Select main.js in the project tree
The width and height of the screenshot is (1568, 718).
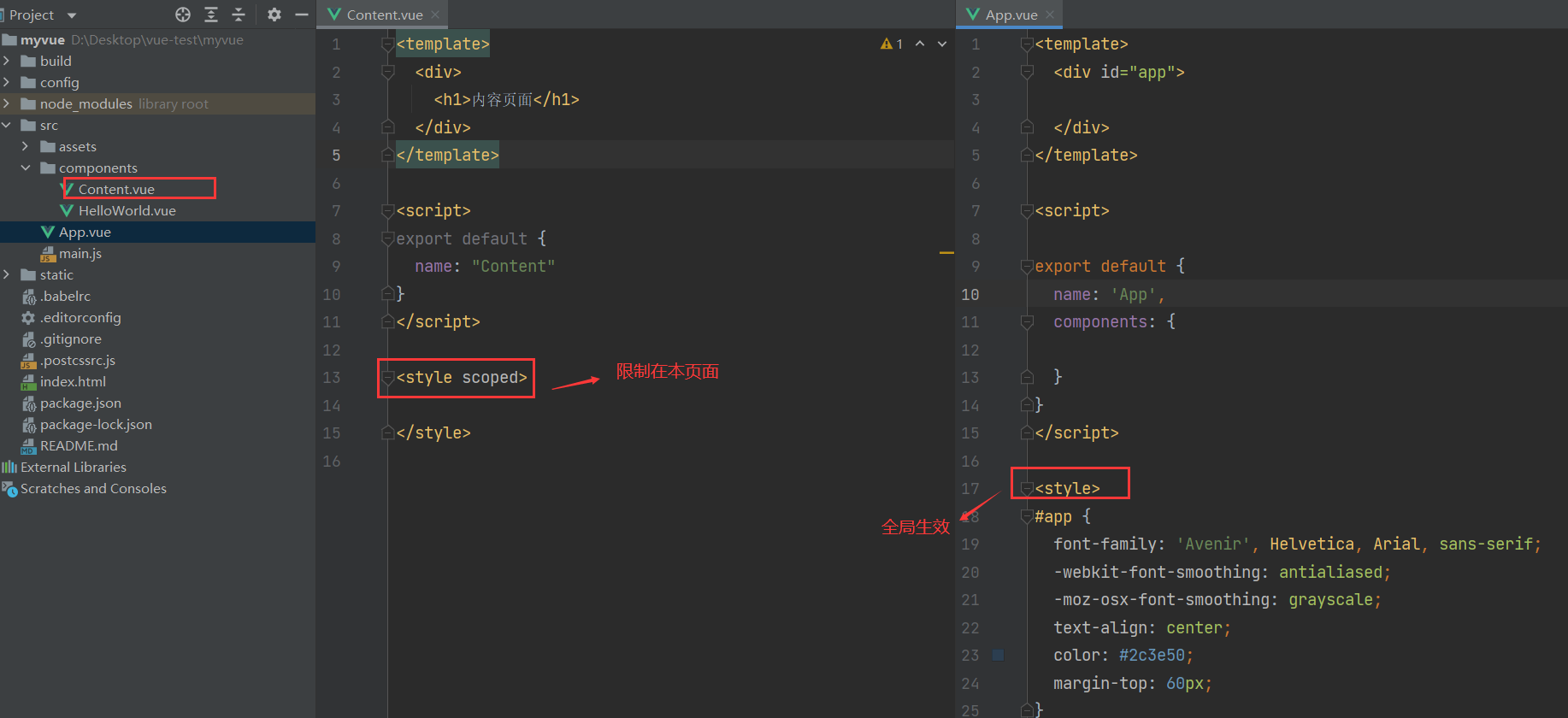tap(80, 253)
